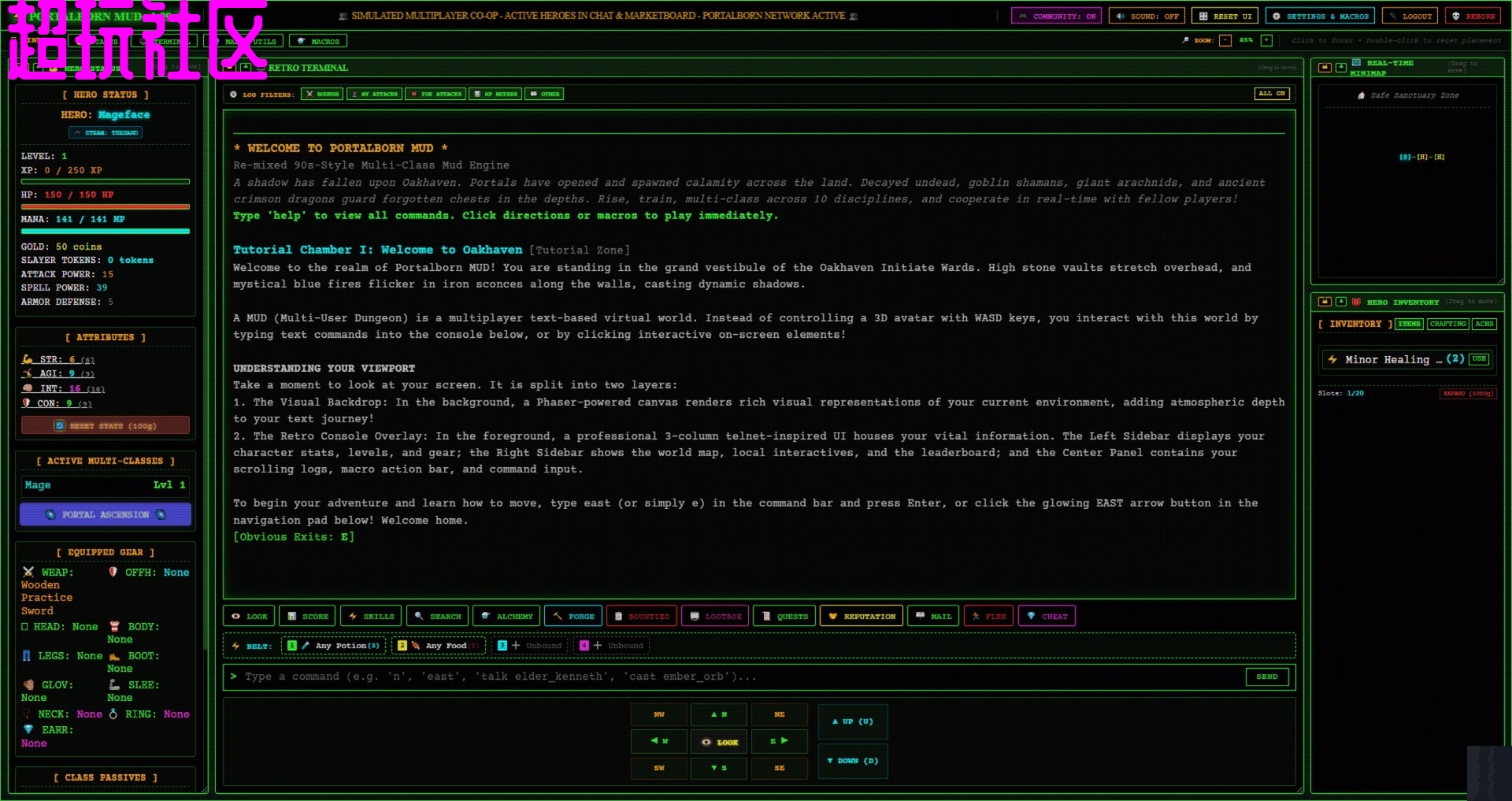Open the Bounties action button
The image size is (1512, 801).
[641, 616]
